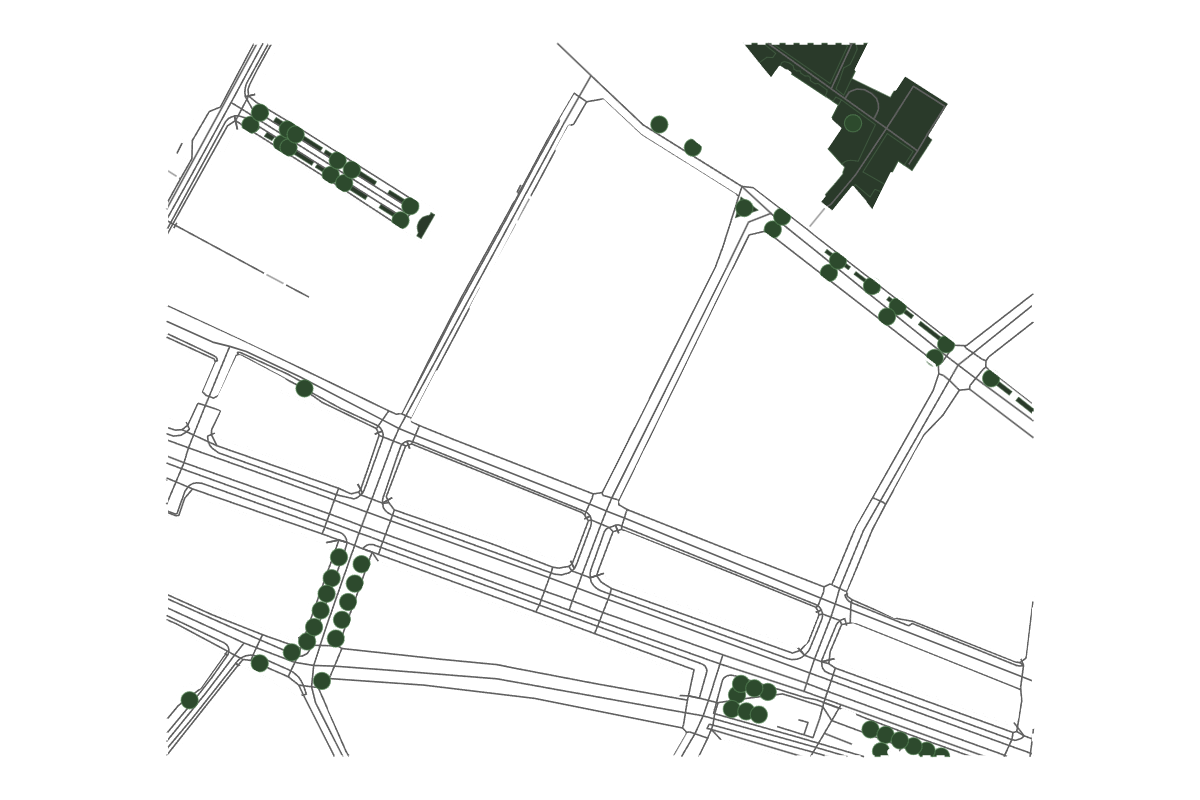Select the large round tree dot at top center

tap(659, 124)
